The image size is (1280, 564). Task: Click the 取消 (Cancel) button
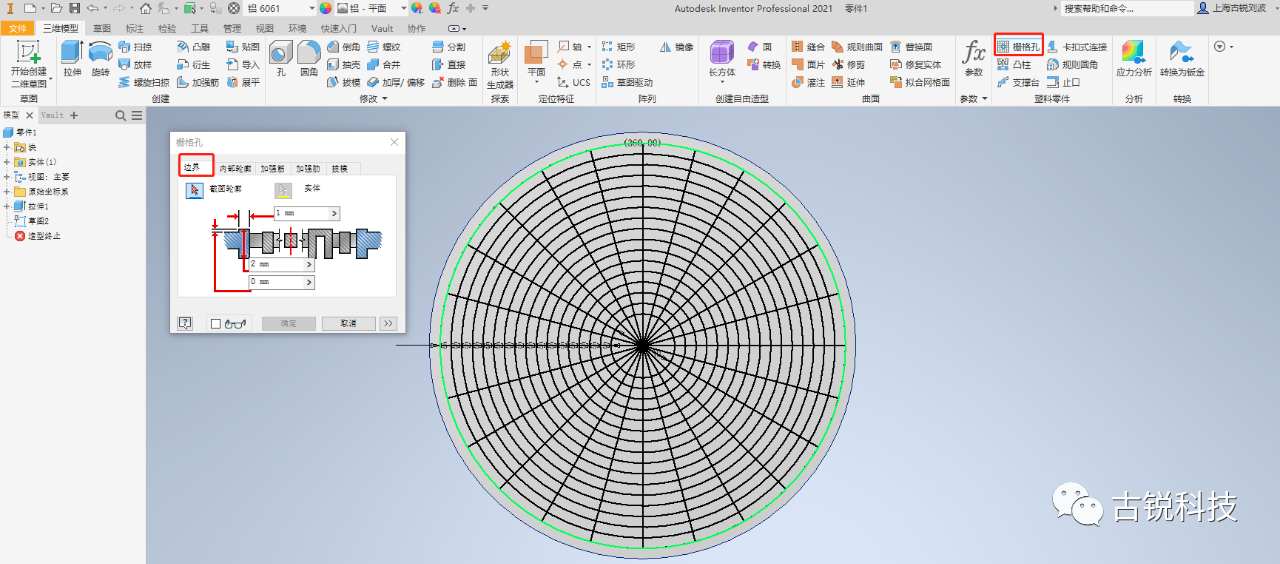click(348, 323)
